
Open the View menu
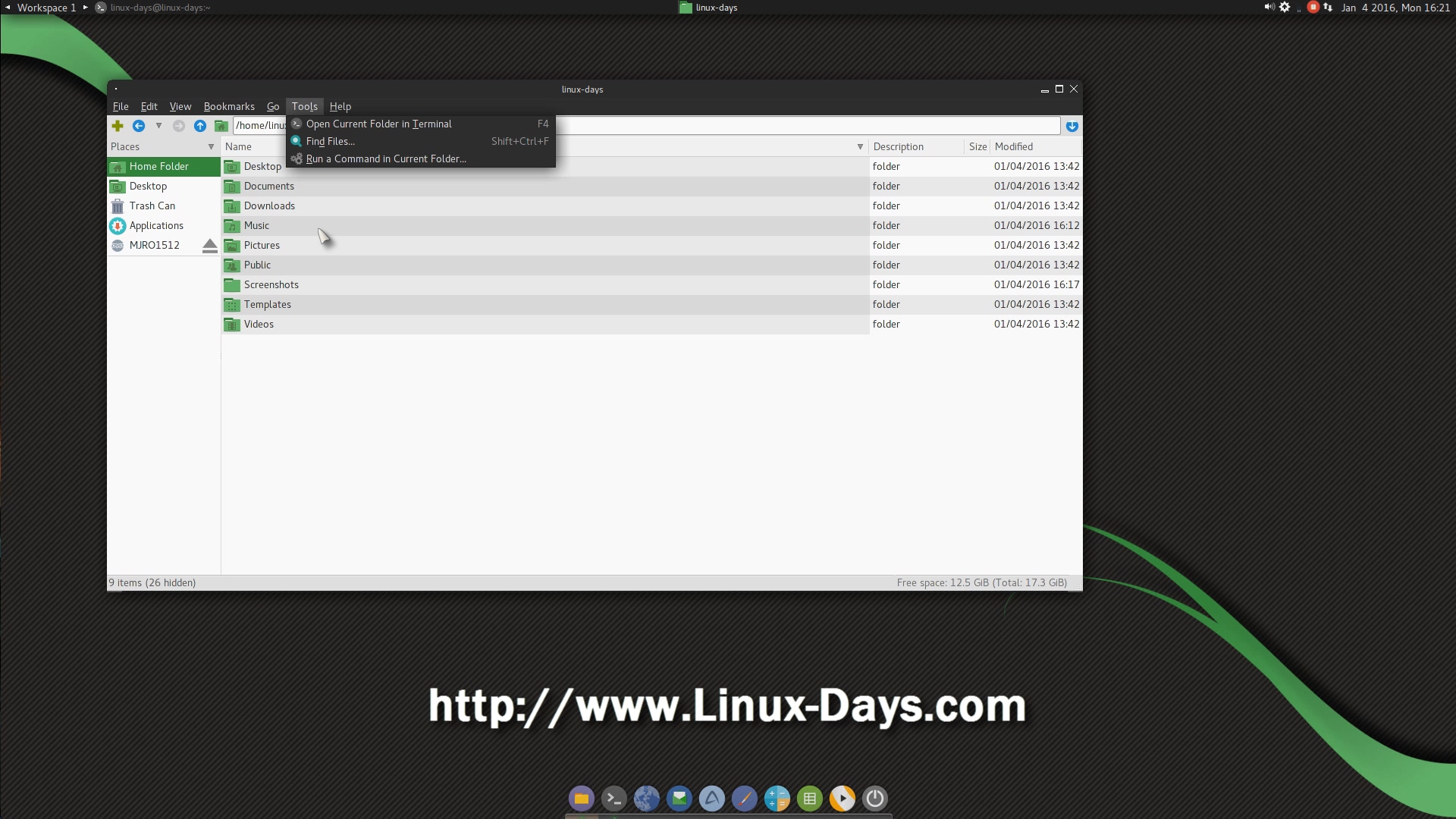pyautogui.click(x=180, y=106)
